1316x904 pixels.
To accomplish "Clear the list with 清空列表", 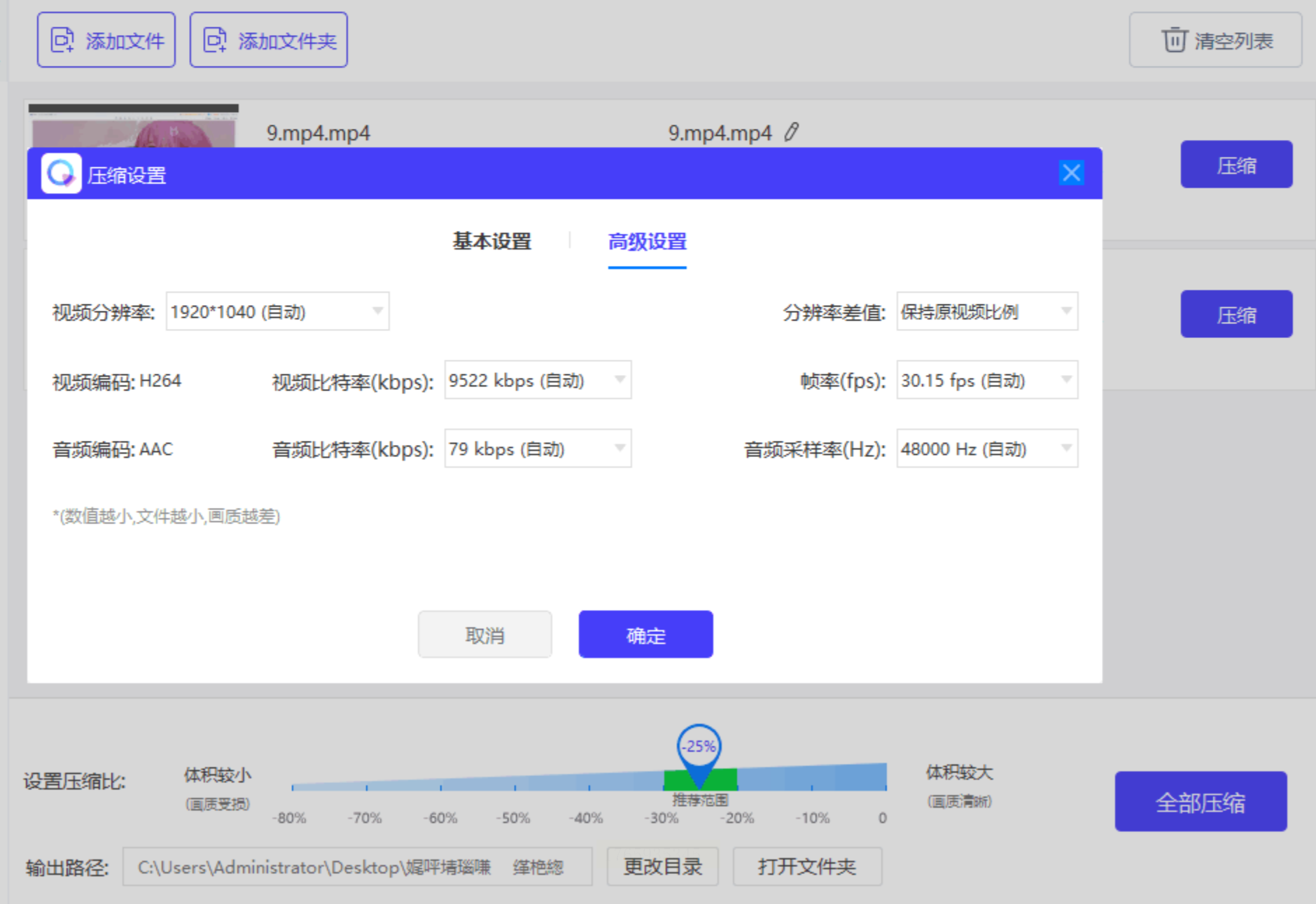I will (x=1215, y=41).
